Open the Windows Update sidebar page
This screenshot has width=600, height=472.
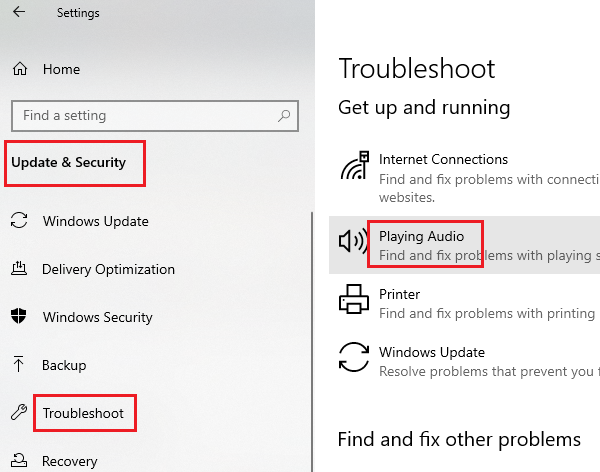[95, 221]
